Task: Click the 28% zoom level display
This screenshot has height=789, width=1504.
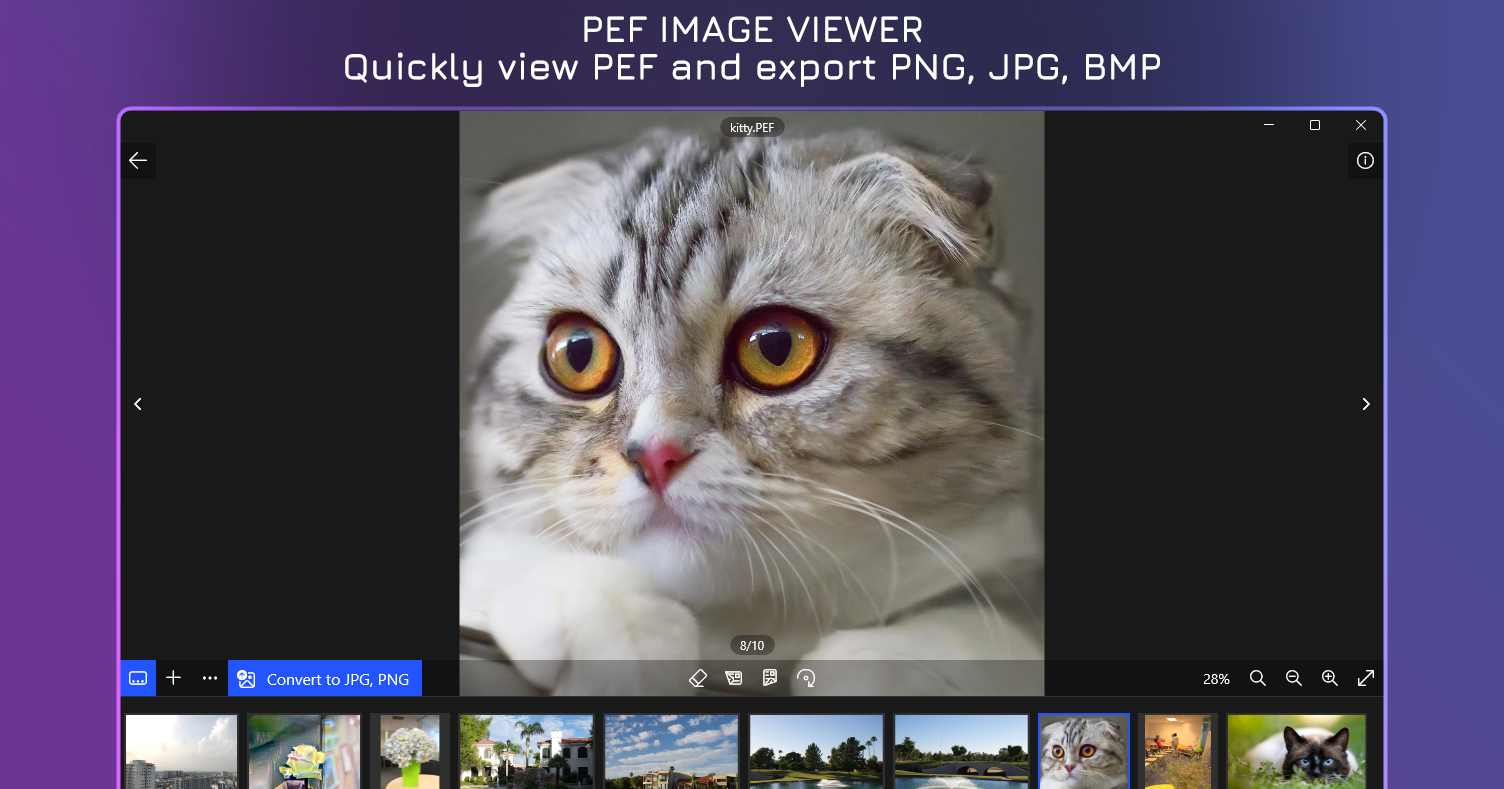Action: pos(1216,678)
